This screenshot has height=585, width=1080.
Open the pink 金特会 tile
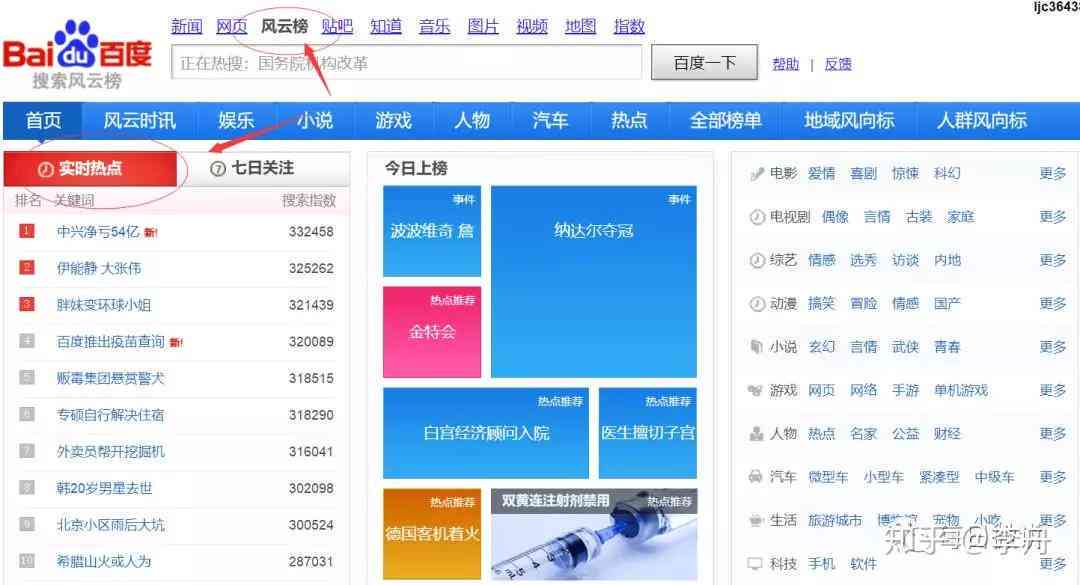point(432,331)
